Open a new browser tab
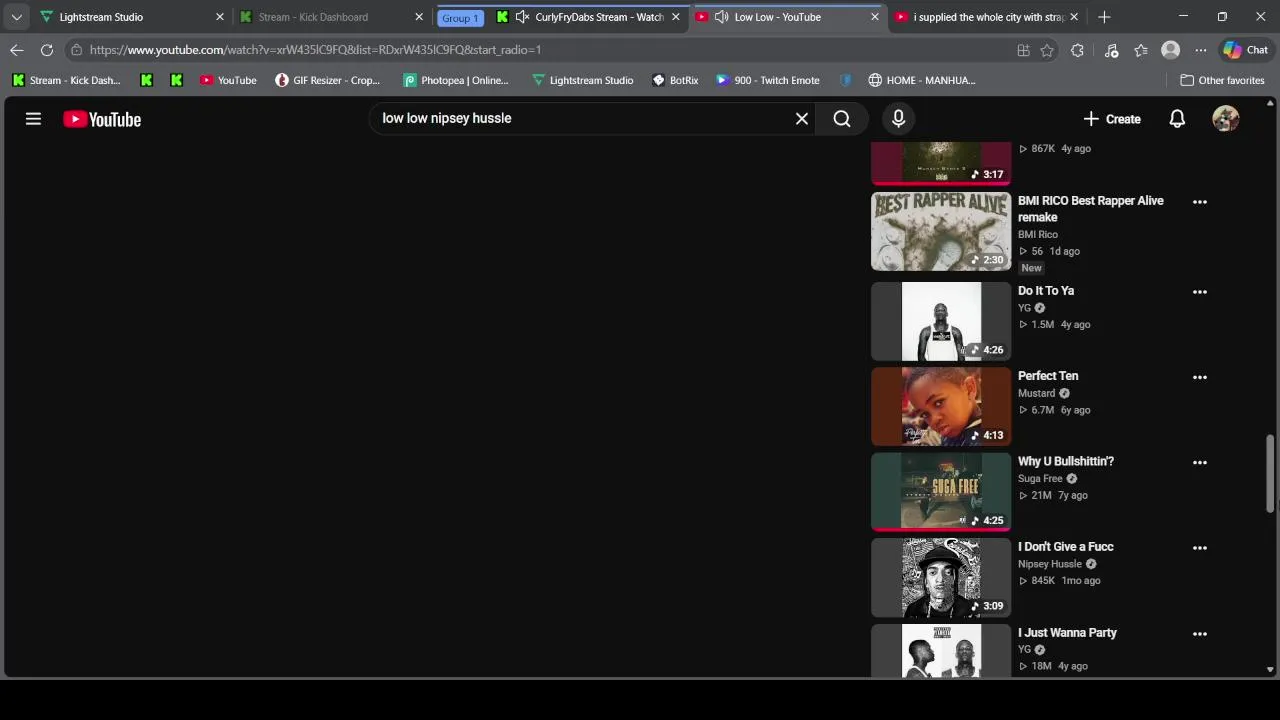This screenshot has width=1280, height=720. coord(1104,17)
